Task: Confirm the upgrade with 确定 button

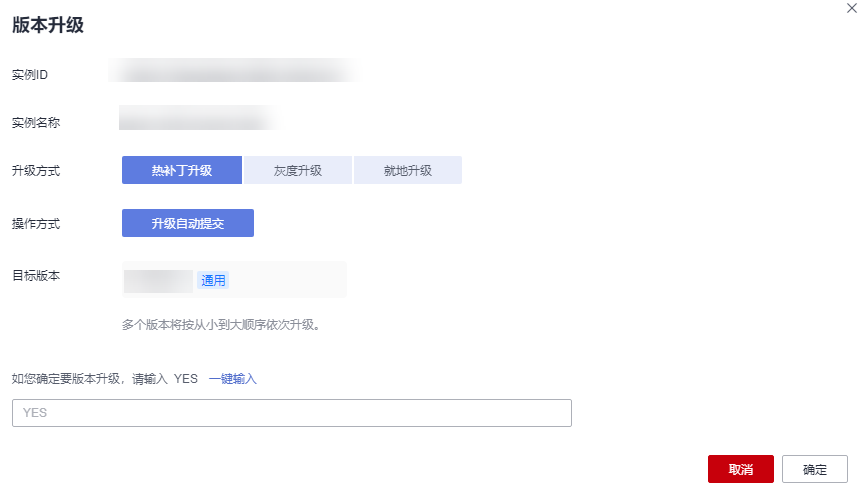Action: pos(814,469)
